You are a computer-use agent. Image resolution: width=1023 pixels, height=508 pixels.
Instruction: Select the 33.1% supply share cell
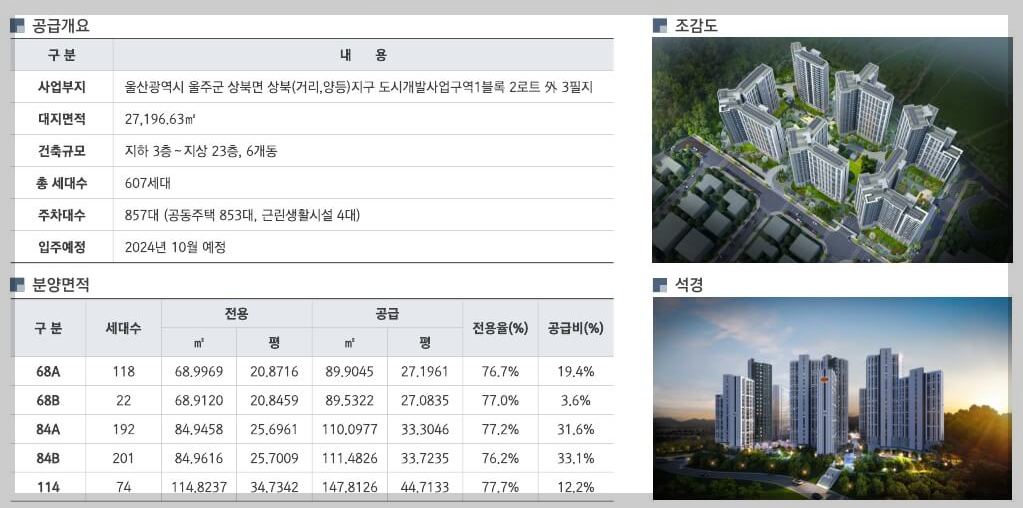click(576, 458)
